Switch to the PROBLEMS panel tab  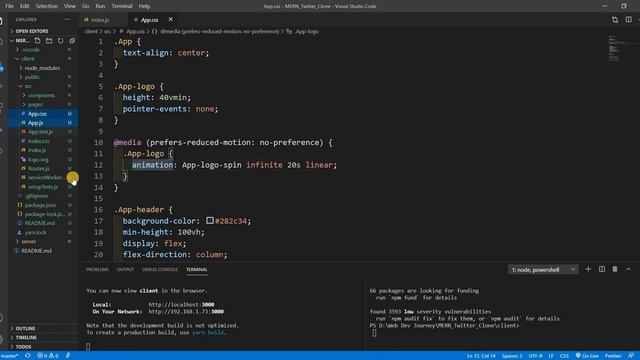pyautogui.click(x=97, y=269)
